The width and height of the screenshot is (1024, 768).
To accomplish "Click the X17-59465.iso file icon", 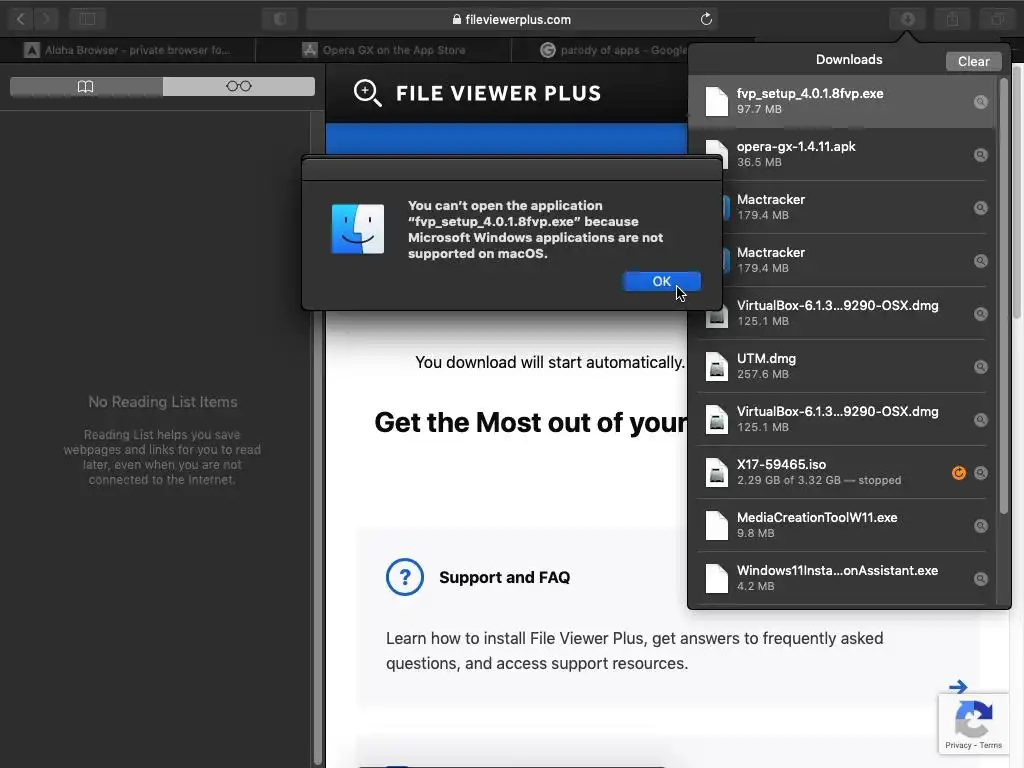I will point(716,473).
